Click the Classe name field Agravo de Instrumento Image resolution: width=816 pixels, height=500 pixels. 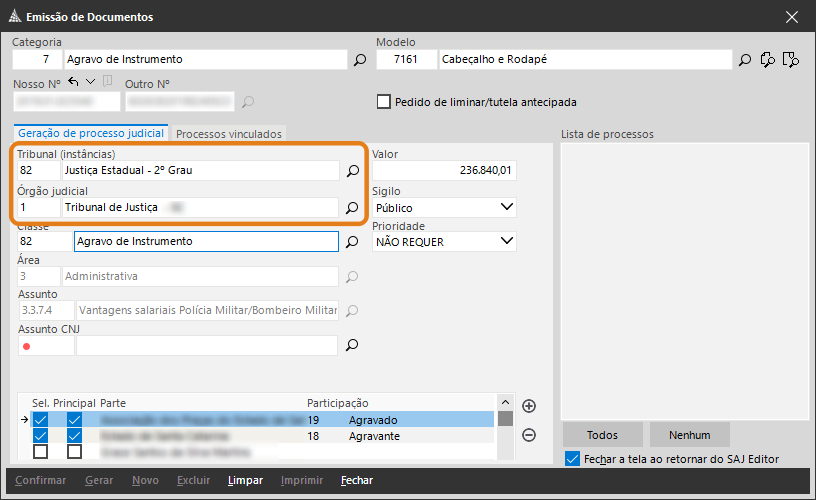point(206,241)
